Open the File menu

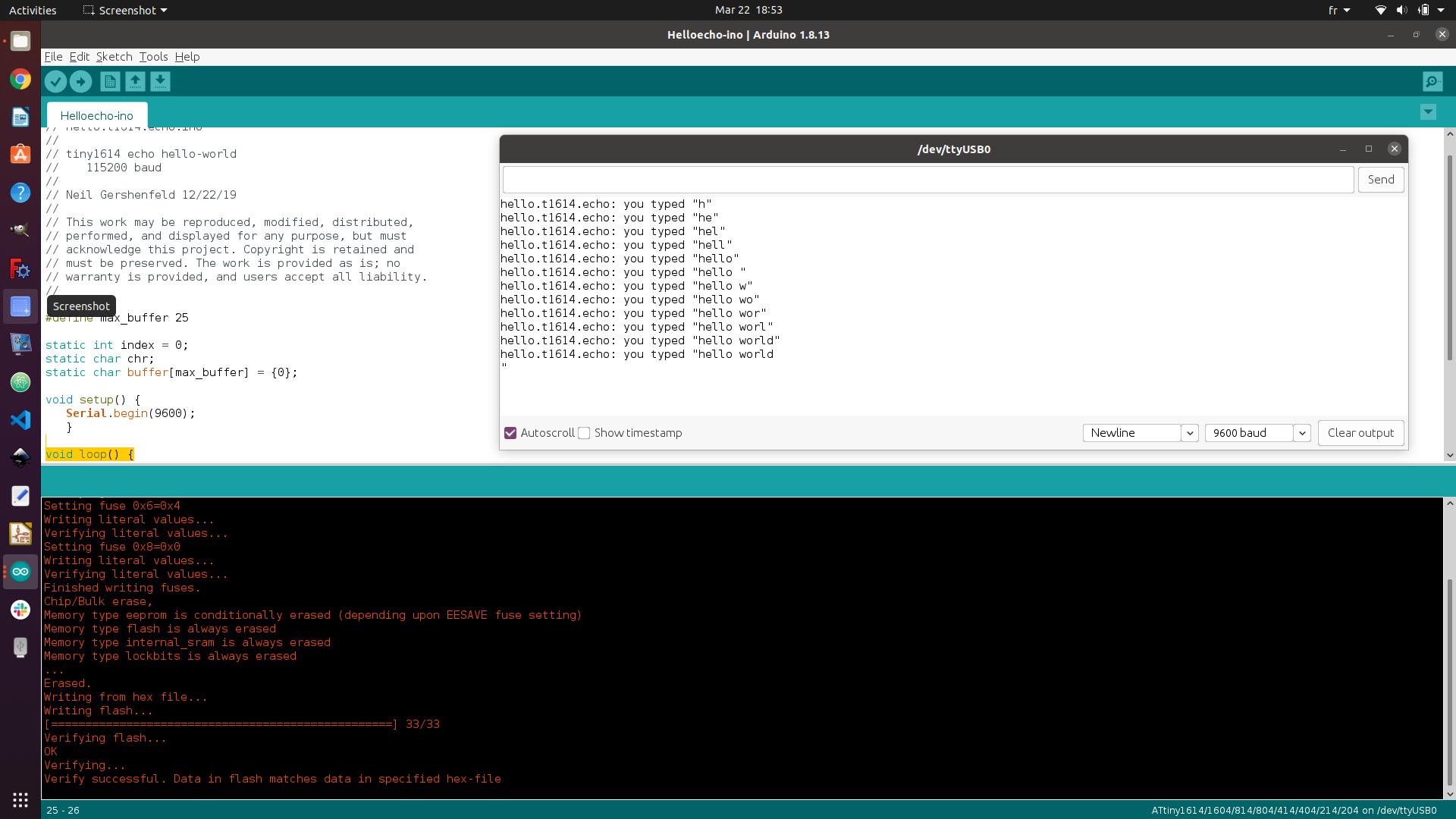[x=53, y=57]
